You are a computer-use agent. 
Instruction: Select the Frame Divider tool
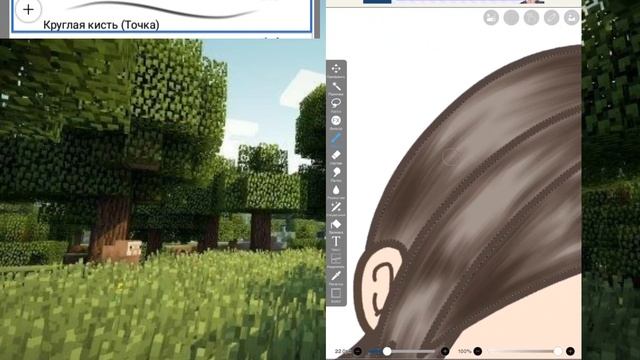pyautogui.click(x=336, y=259)
